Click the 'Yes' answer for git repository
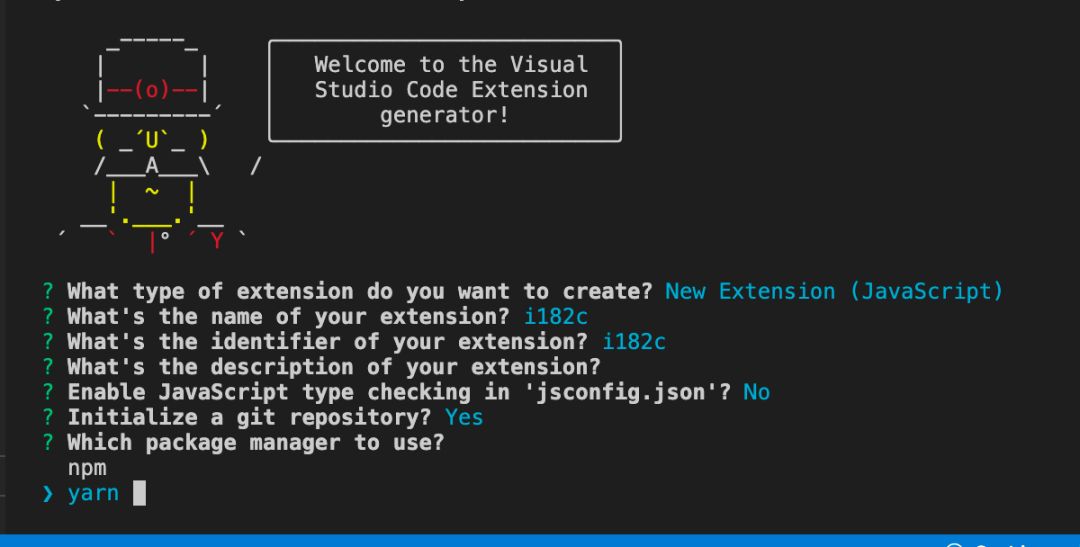Screen dimensions: 1080x547 pyautogui.click(x=464, y=417)
